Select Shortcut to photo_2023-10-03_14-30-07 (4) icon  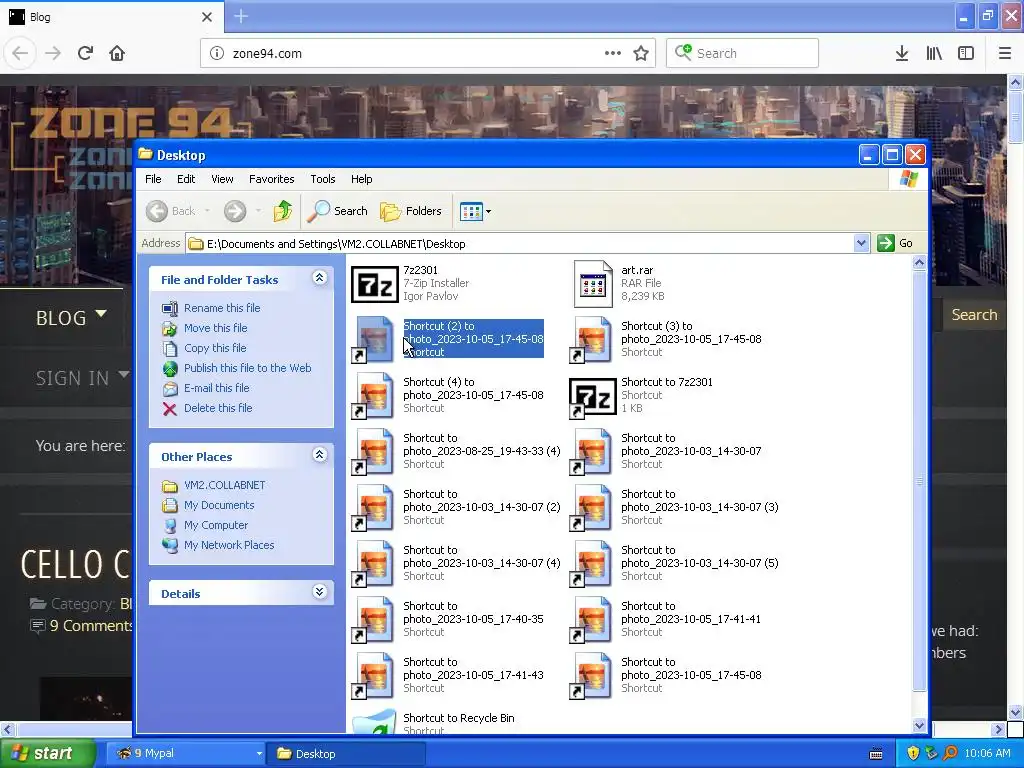point(373,564)
